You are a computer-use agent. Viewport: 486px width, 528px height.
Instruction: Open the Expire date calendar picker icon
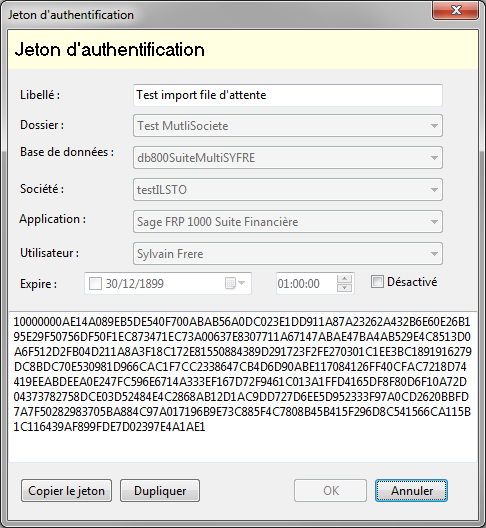234,283
